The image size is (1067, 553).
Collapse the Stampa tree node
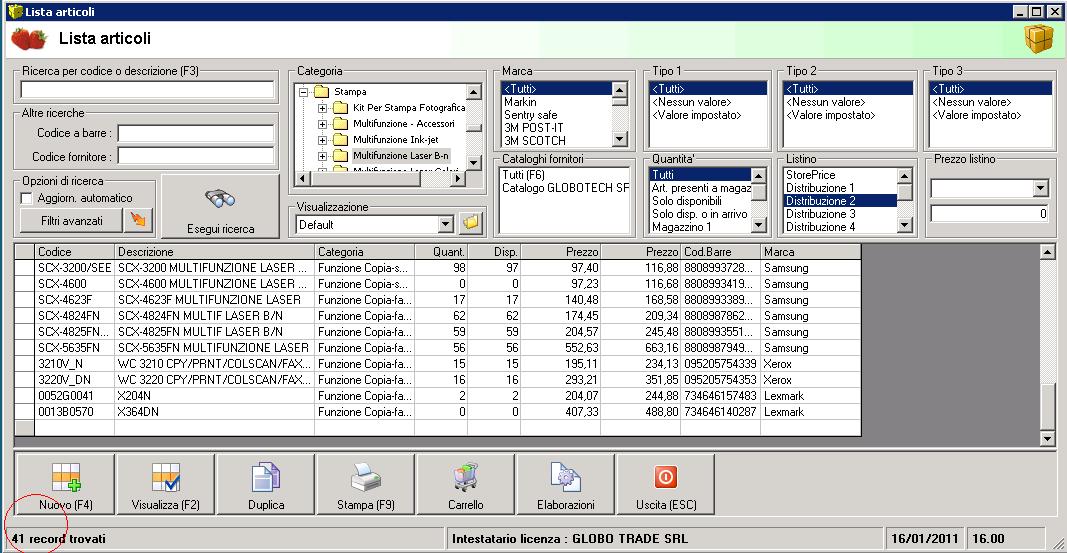pyautogui.click(x=303, y=92)
